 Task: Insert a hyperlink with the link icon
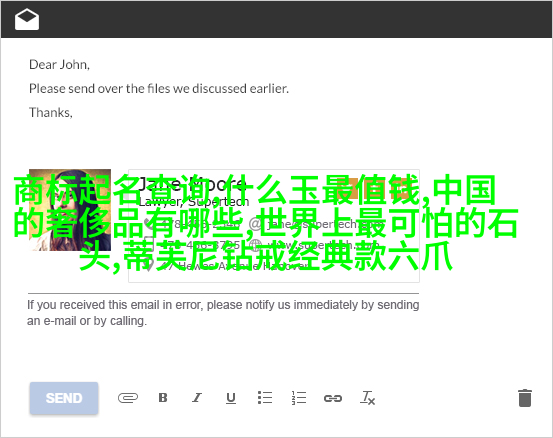coord(333,399)
